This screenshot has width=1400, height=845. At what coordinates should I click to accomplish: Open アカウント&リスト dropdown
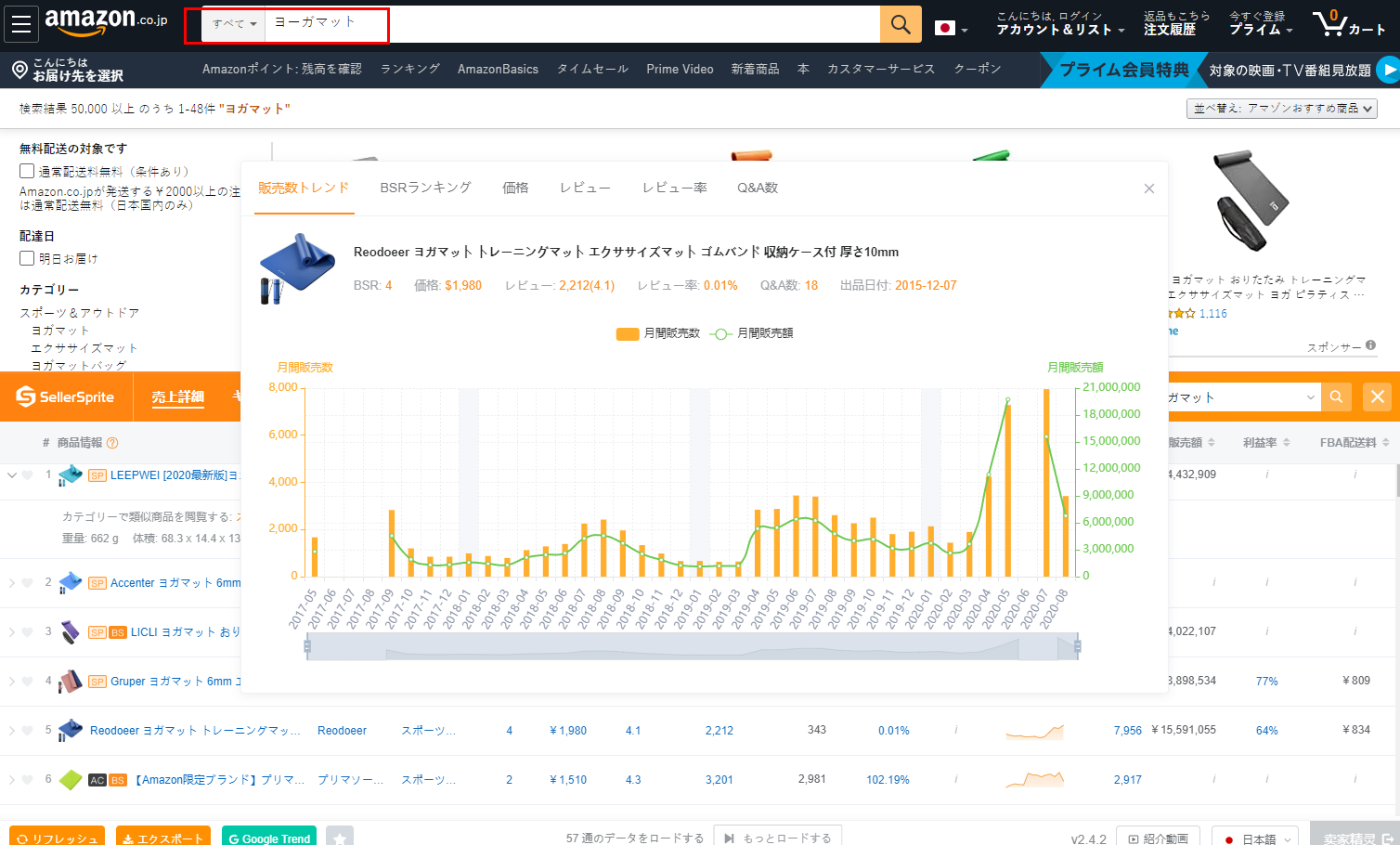pos(1060,23)
